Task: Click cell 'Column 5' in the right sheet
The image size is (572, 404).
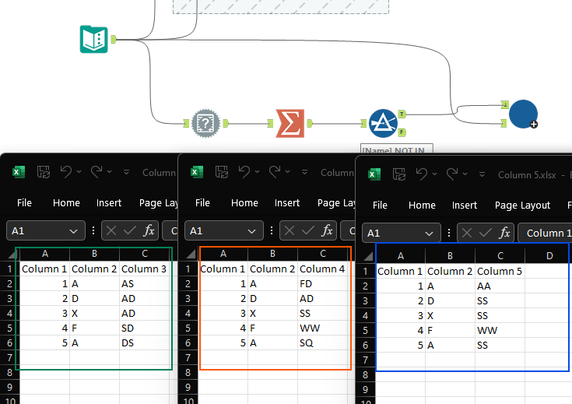Action: [500, 272]
